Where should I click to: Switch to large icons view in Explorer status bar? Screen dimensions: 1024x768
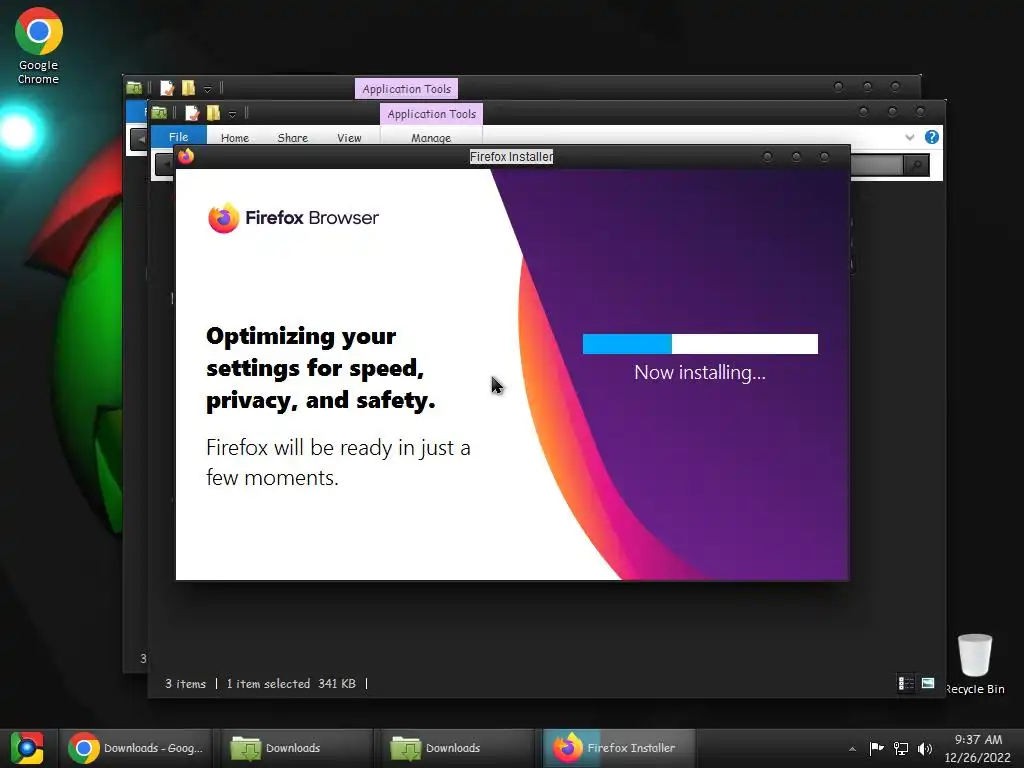tap(928, 683)
